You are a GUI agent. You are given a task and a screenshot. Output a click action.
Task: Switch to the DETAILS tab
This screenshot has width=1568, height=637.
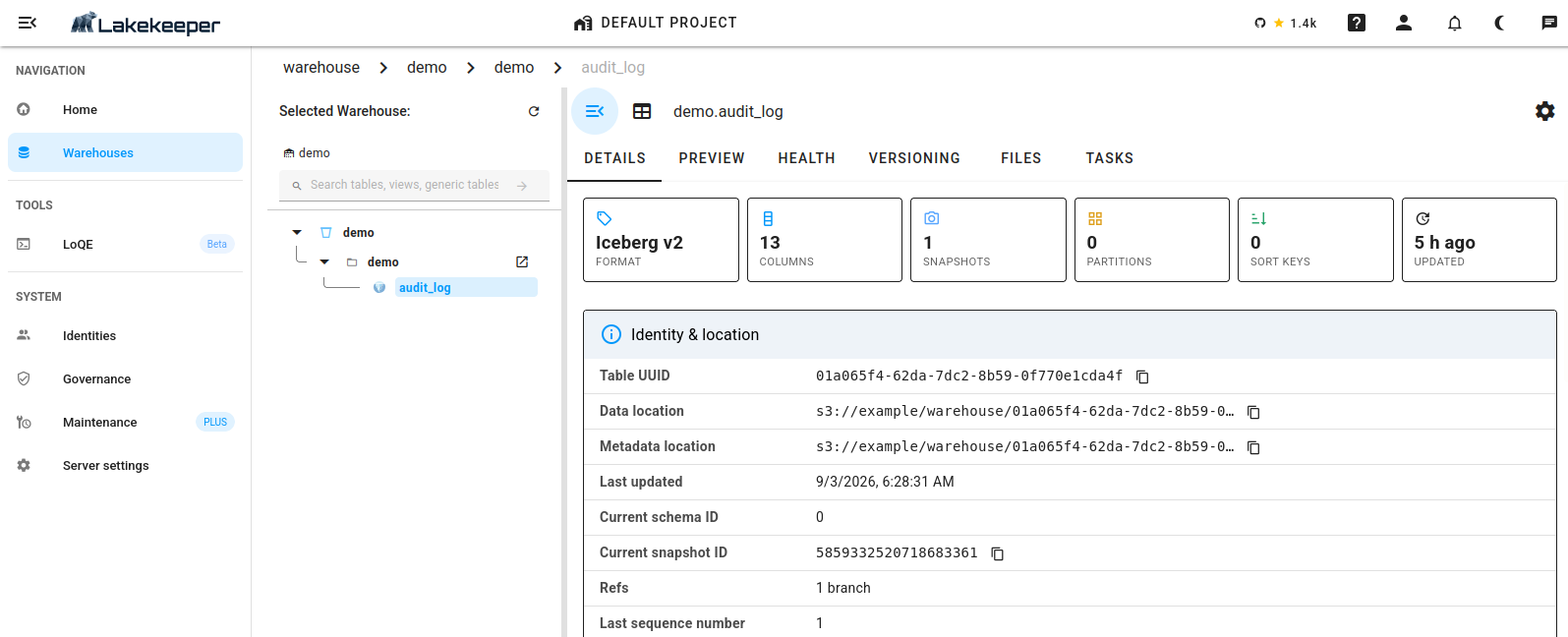click(x=614, y=158)
